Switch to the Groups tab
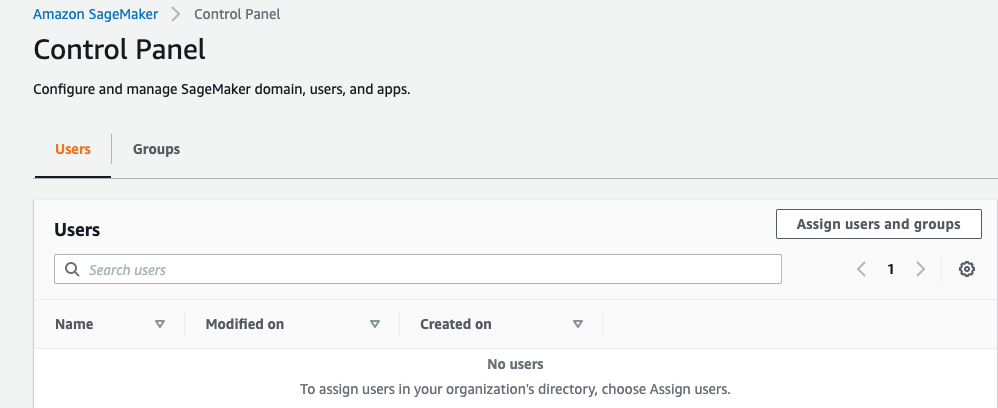Screen dimensions: 998x408 click(156, 149)
